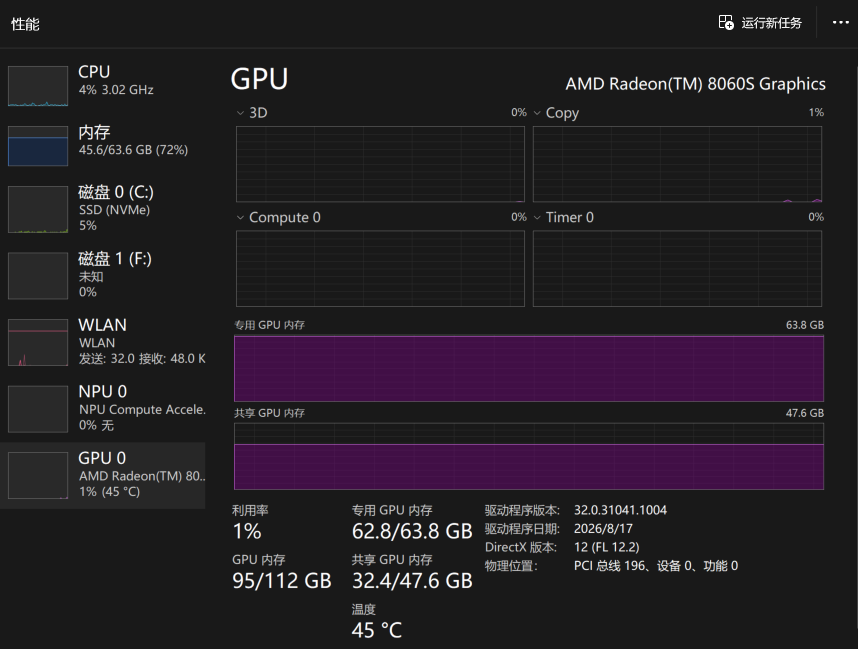This screenshot has height=649, width=858.
Task: Click the 性能 page title
Action: [25, 24]
